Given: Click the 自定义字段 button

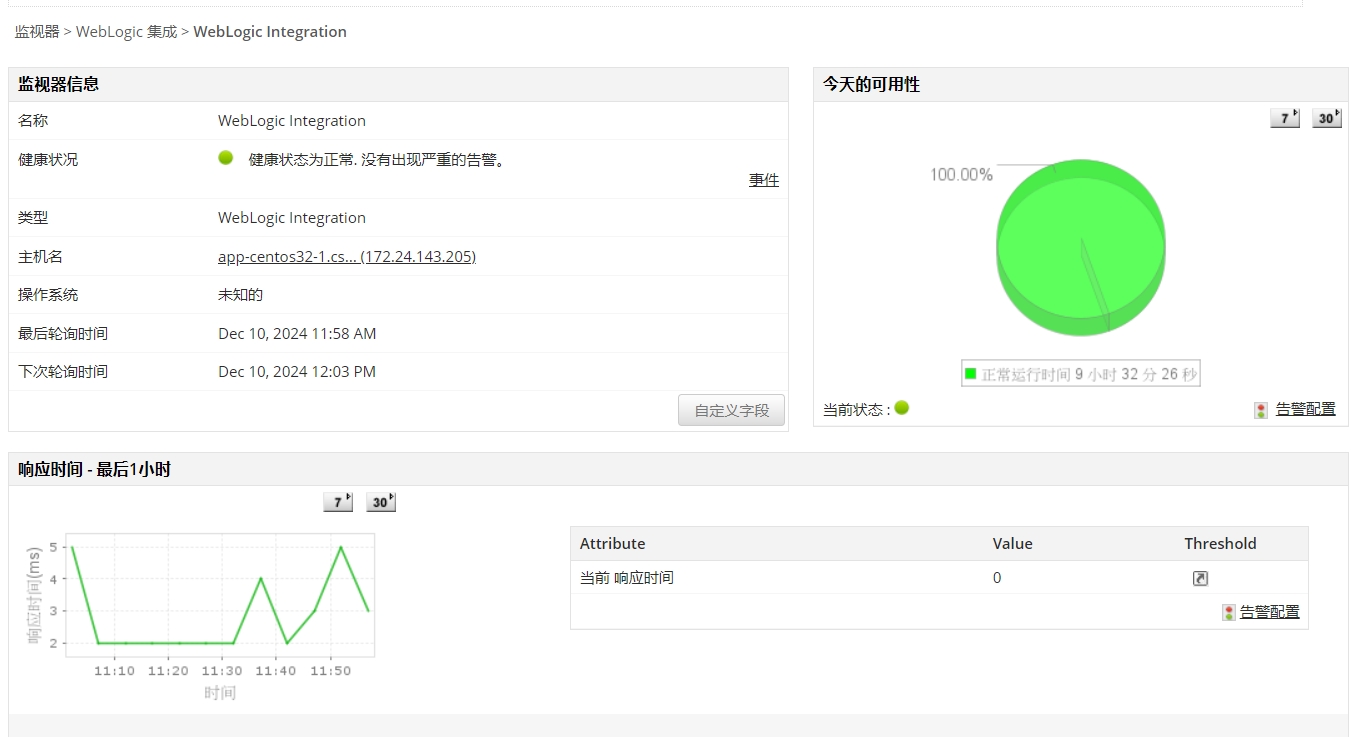Looking at the screenshot, I should click(731, 410).
